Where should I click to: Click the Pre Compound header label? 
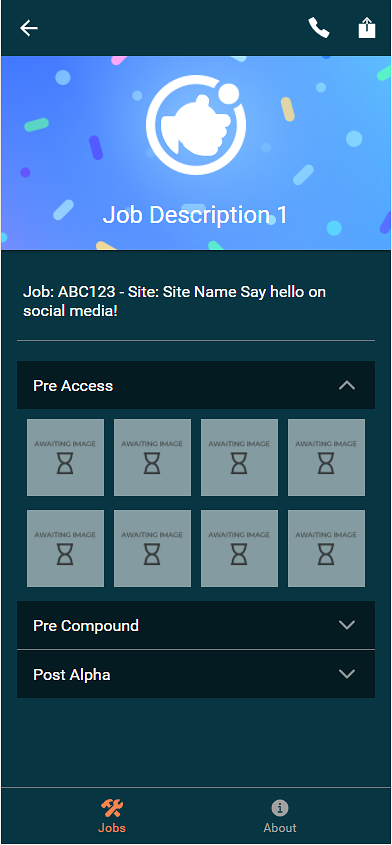[x=86, y=626]
